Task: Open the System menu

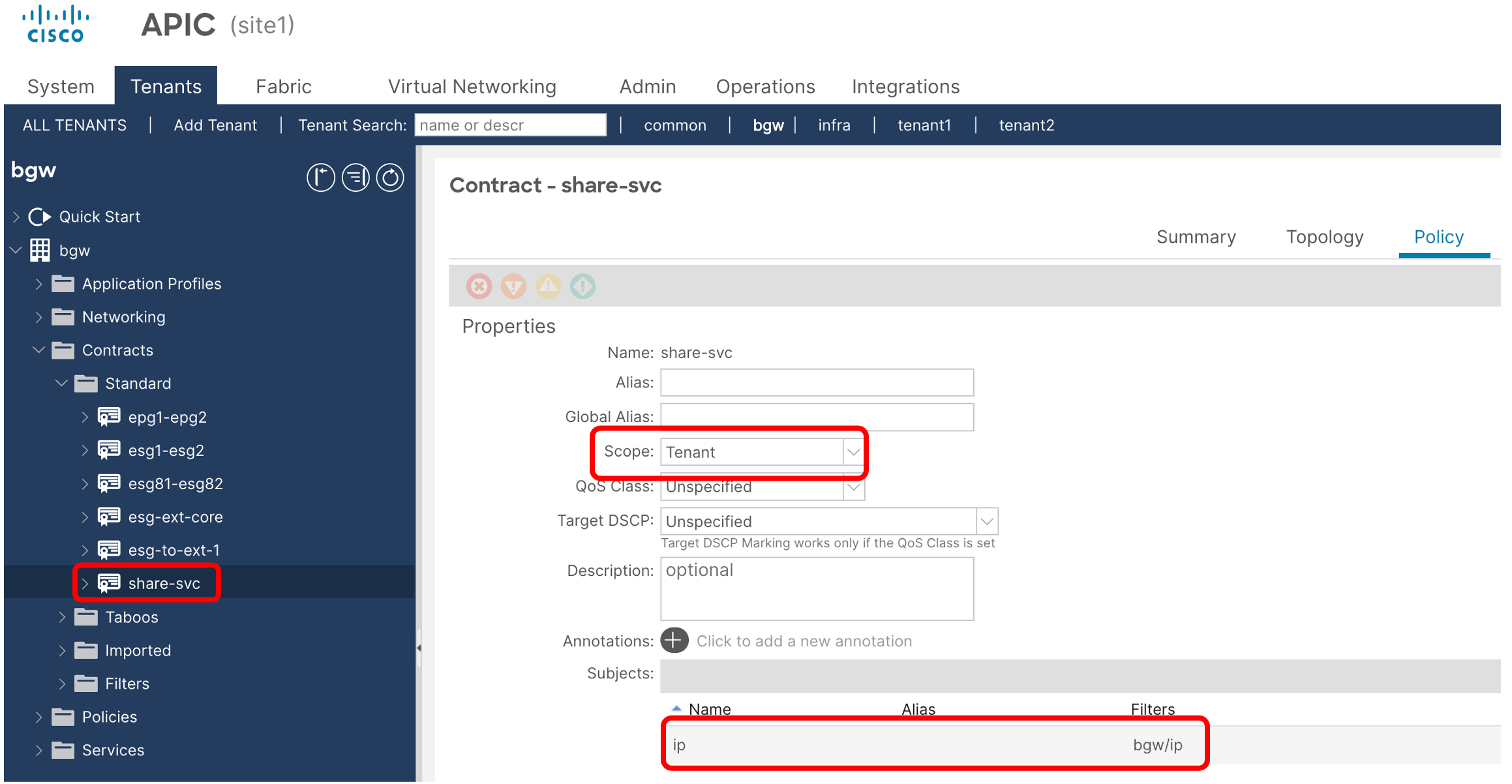Action: [x=61, y=87]
